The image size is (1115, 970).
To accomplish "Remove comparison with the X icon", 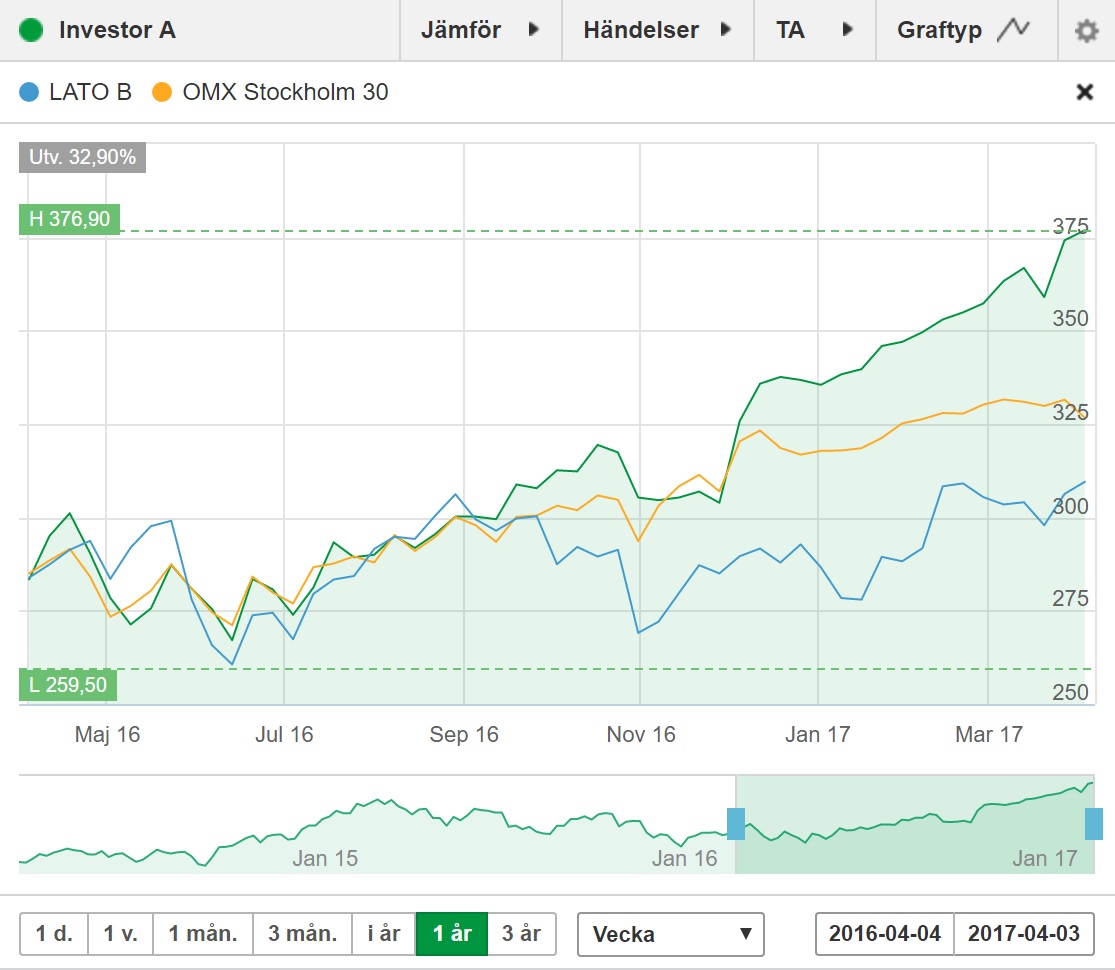I will pyautogui.click(x=1084, y=92).
